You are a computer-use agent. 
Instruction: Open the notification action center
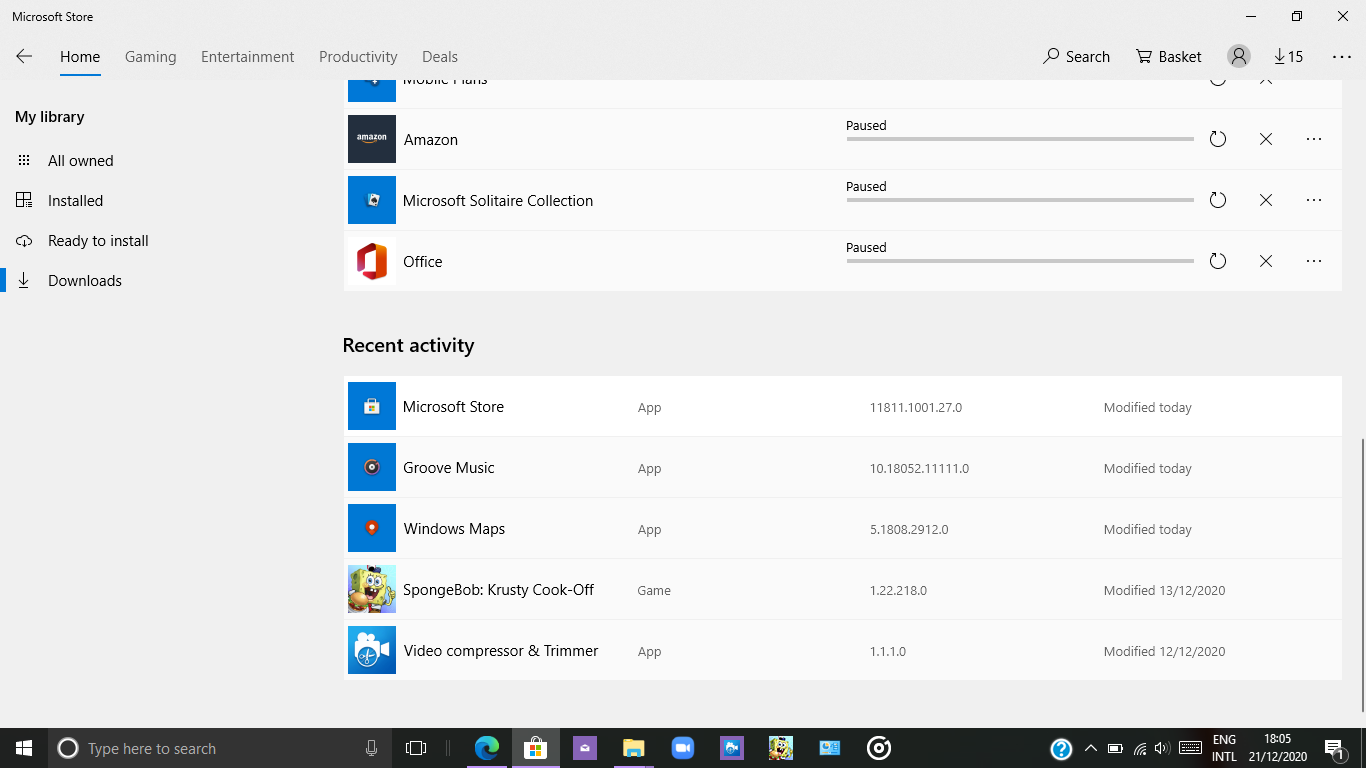[1334, 748]
